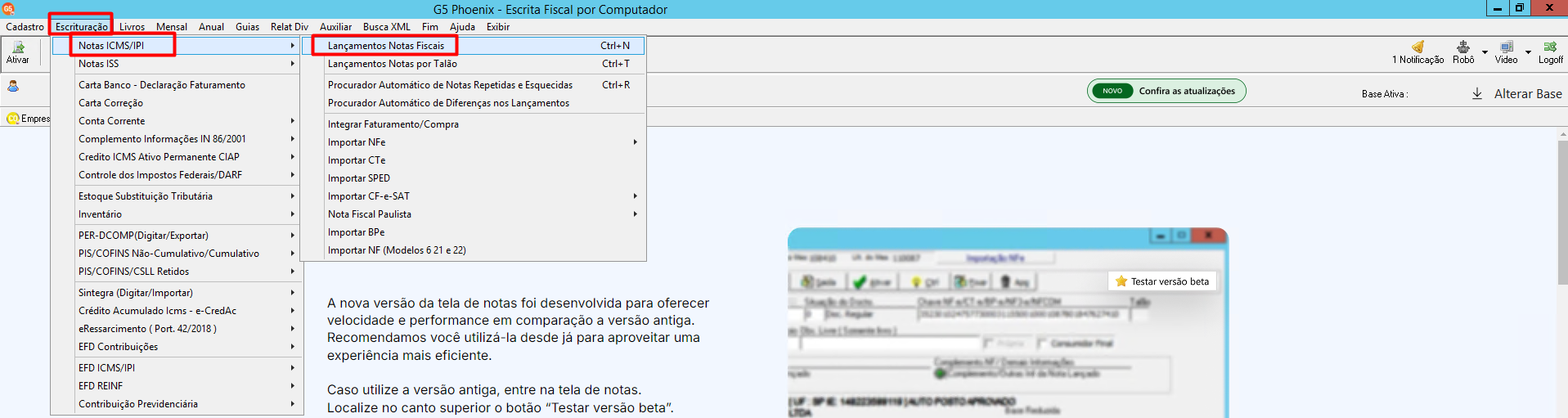Expand the Importar NFe submenu arrow

635,142
